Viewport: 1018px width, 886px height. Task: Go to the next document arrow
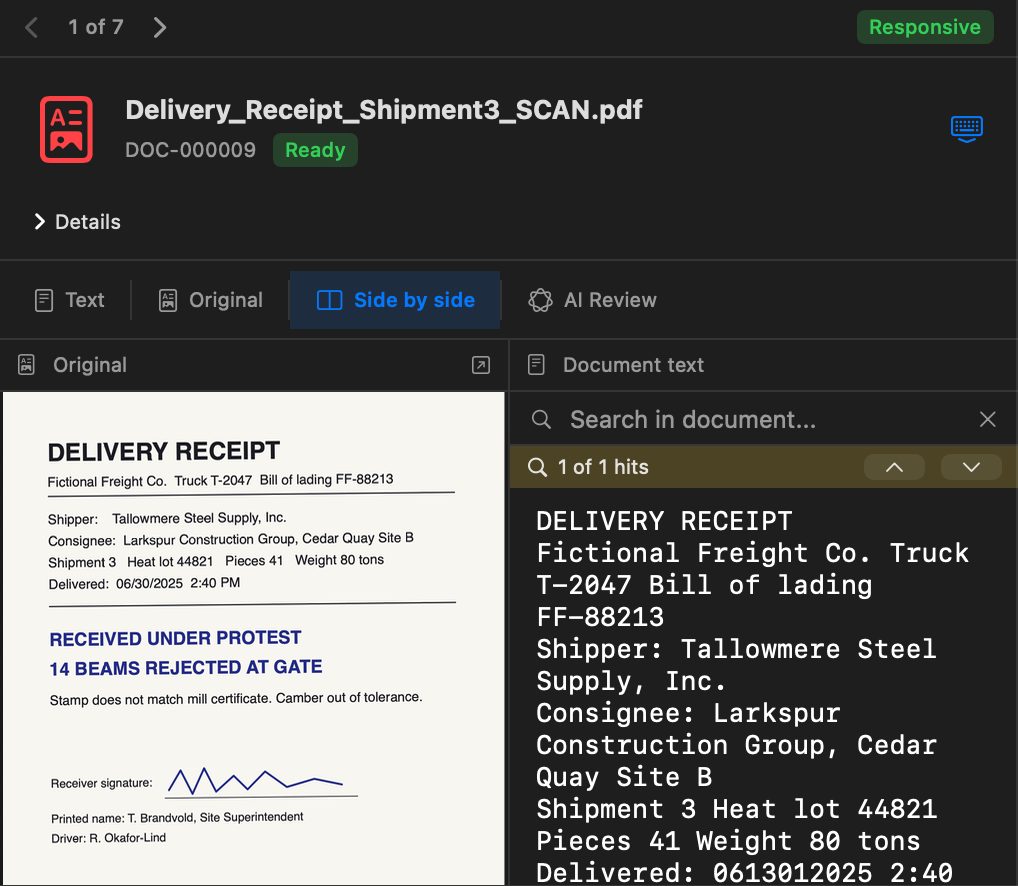pos(160,27)
